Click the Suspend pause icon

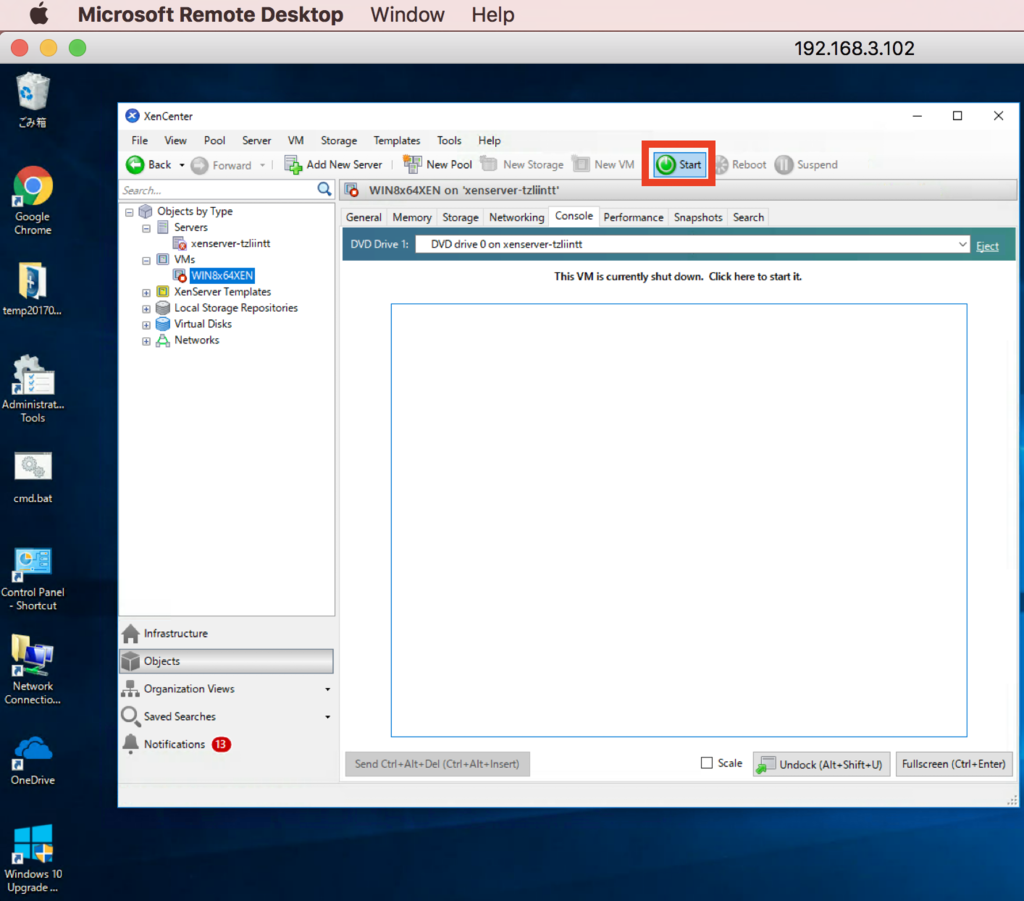coord(784,165)
